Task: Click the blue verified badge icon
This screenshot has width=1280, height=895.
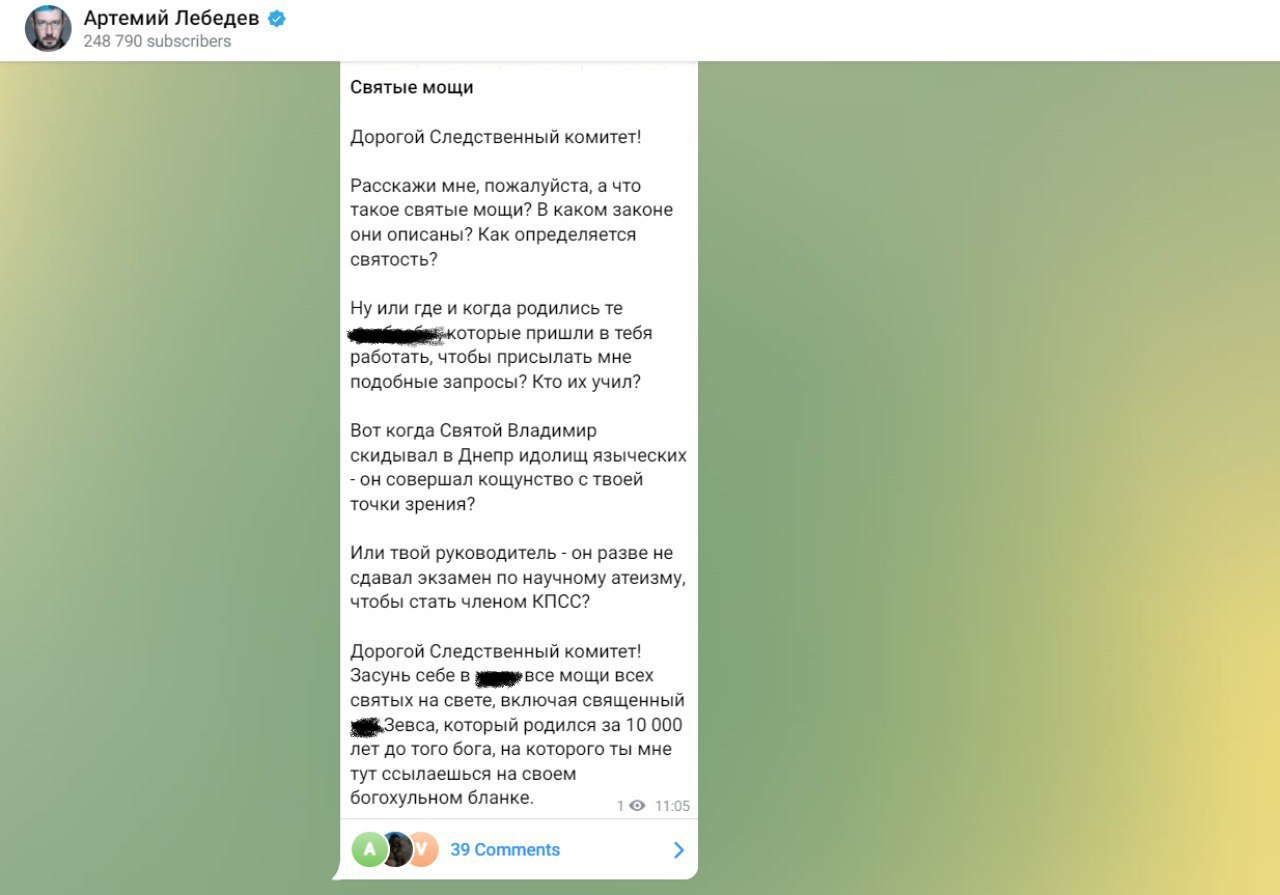Action: 277,18
